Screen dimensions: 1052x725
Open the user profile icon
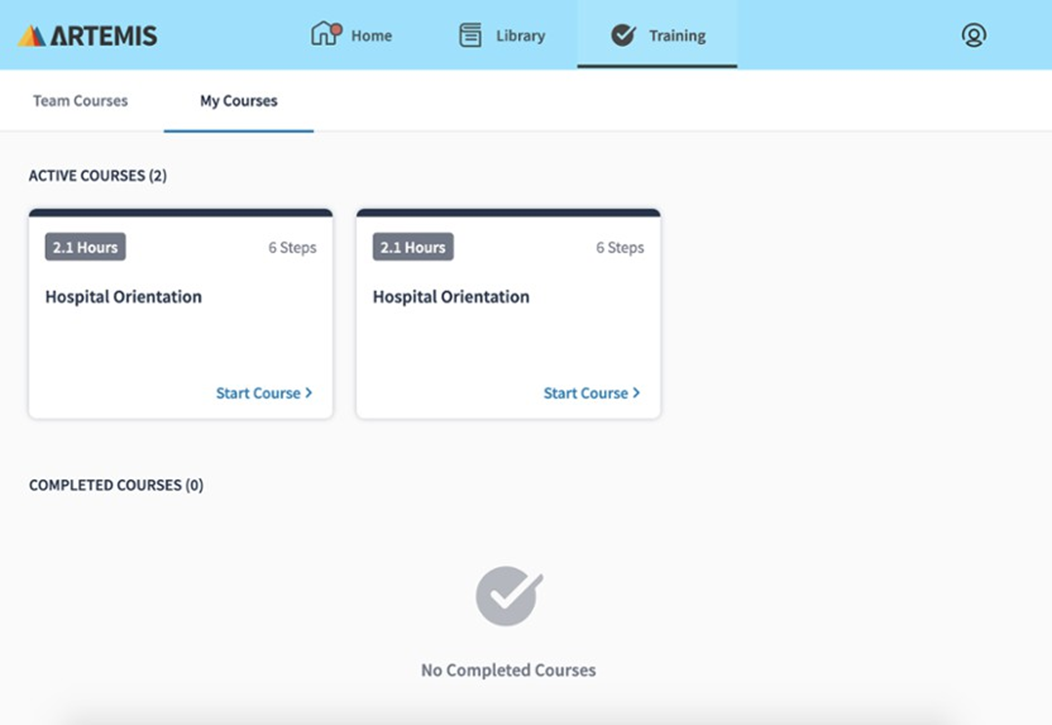point(973,35)
